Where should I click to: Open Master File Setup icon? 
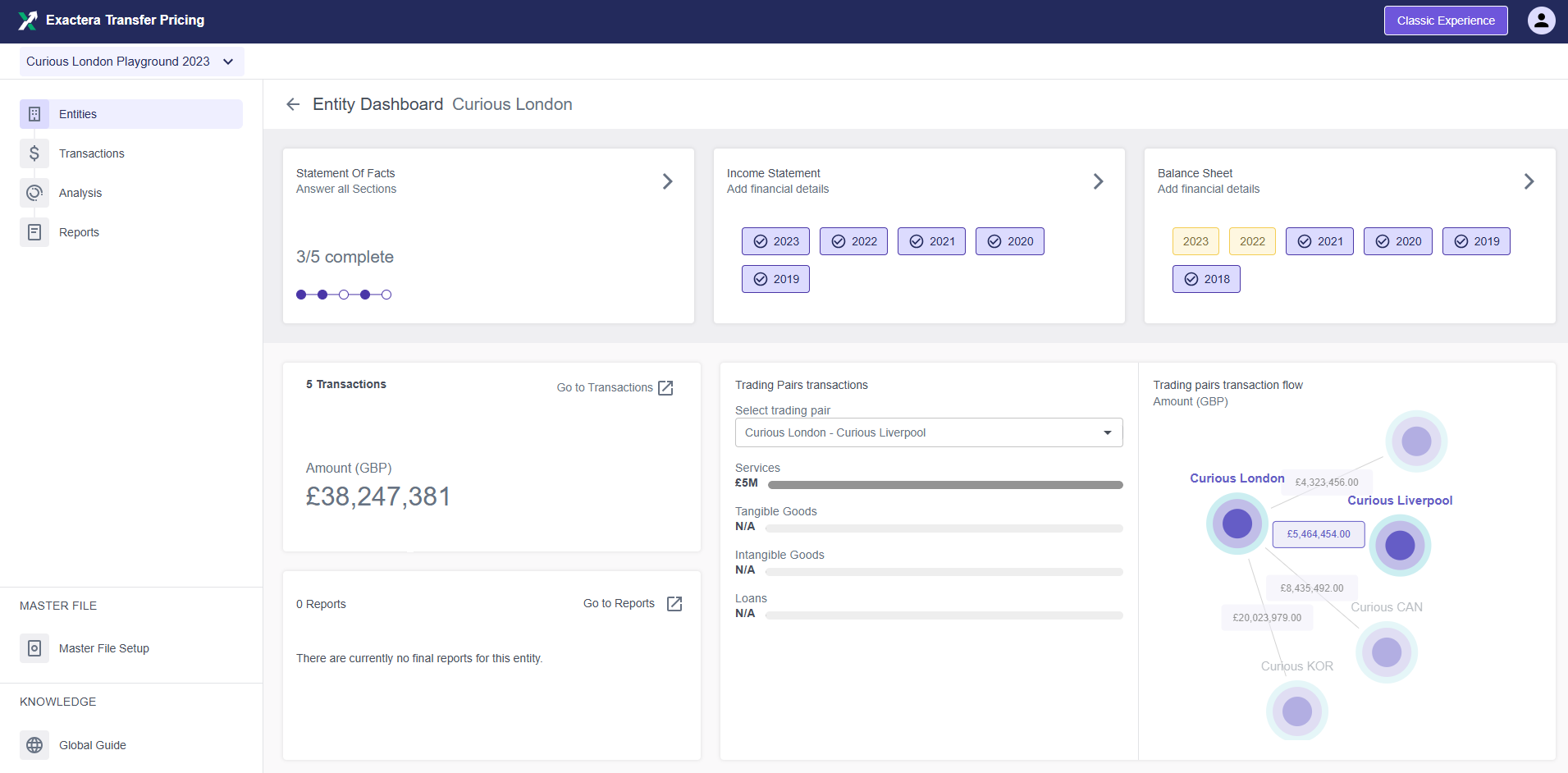[34, 648]
